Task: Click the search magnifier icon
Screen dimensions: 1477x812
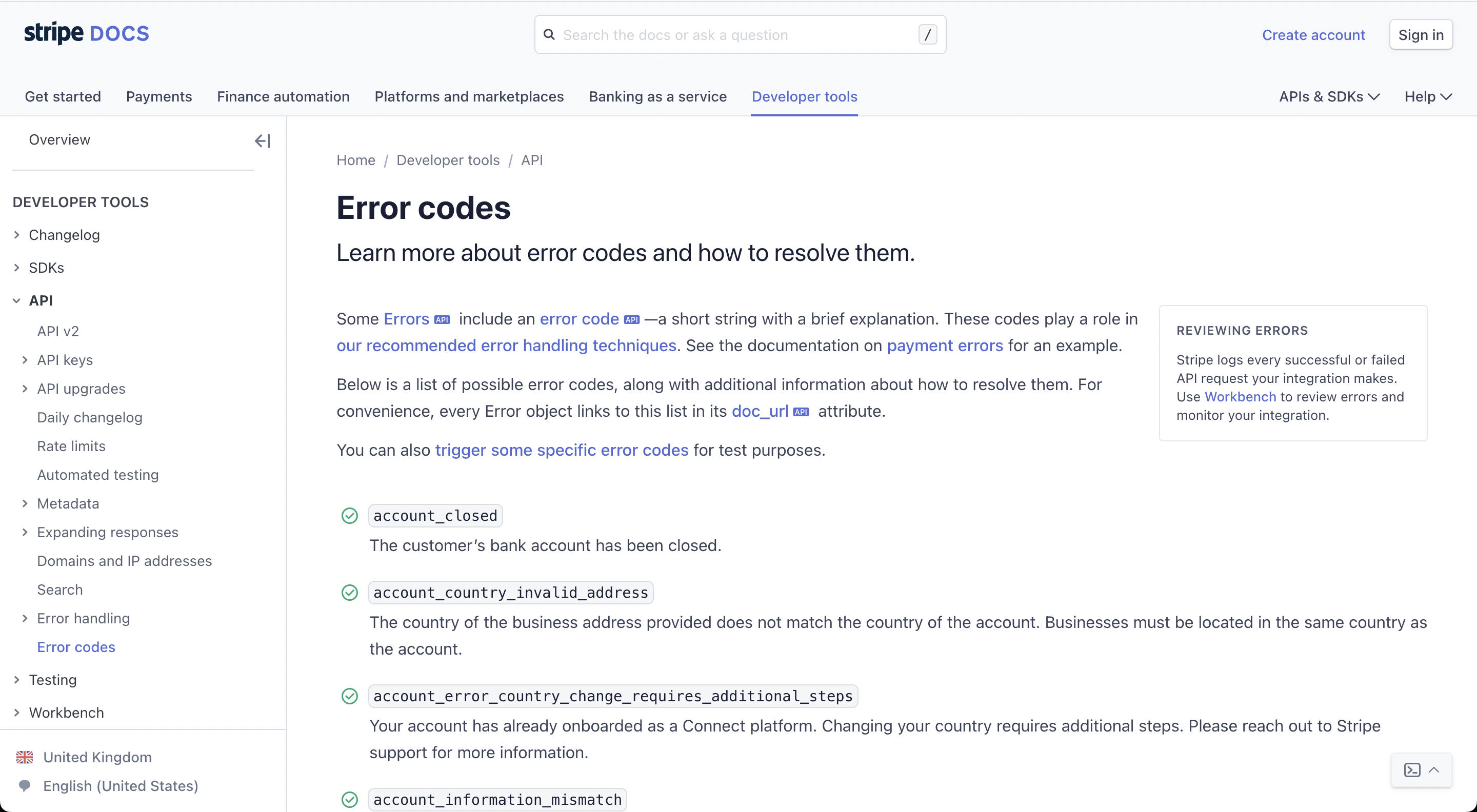Action: click(549, 34)
